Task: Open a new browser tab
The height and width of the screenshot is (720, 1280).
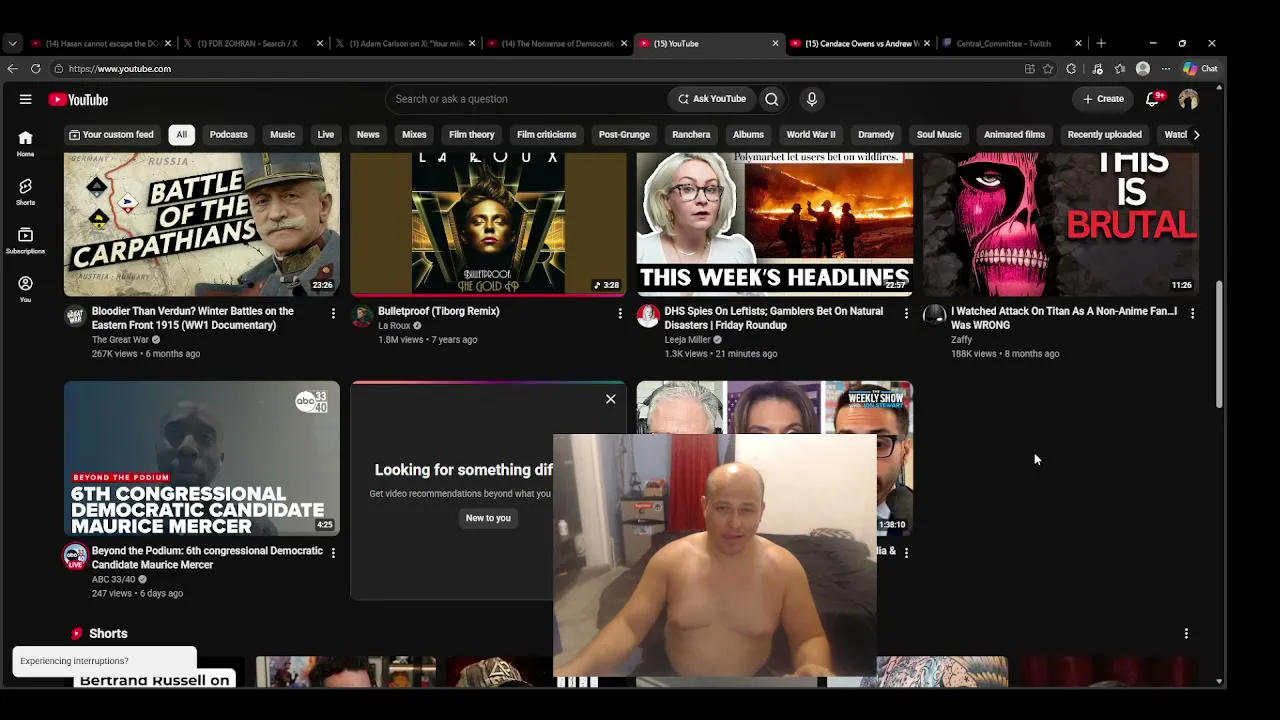Action: point(1101,43)
